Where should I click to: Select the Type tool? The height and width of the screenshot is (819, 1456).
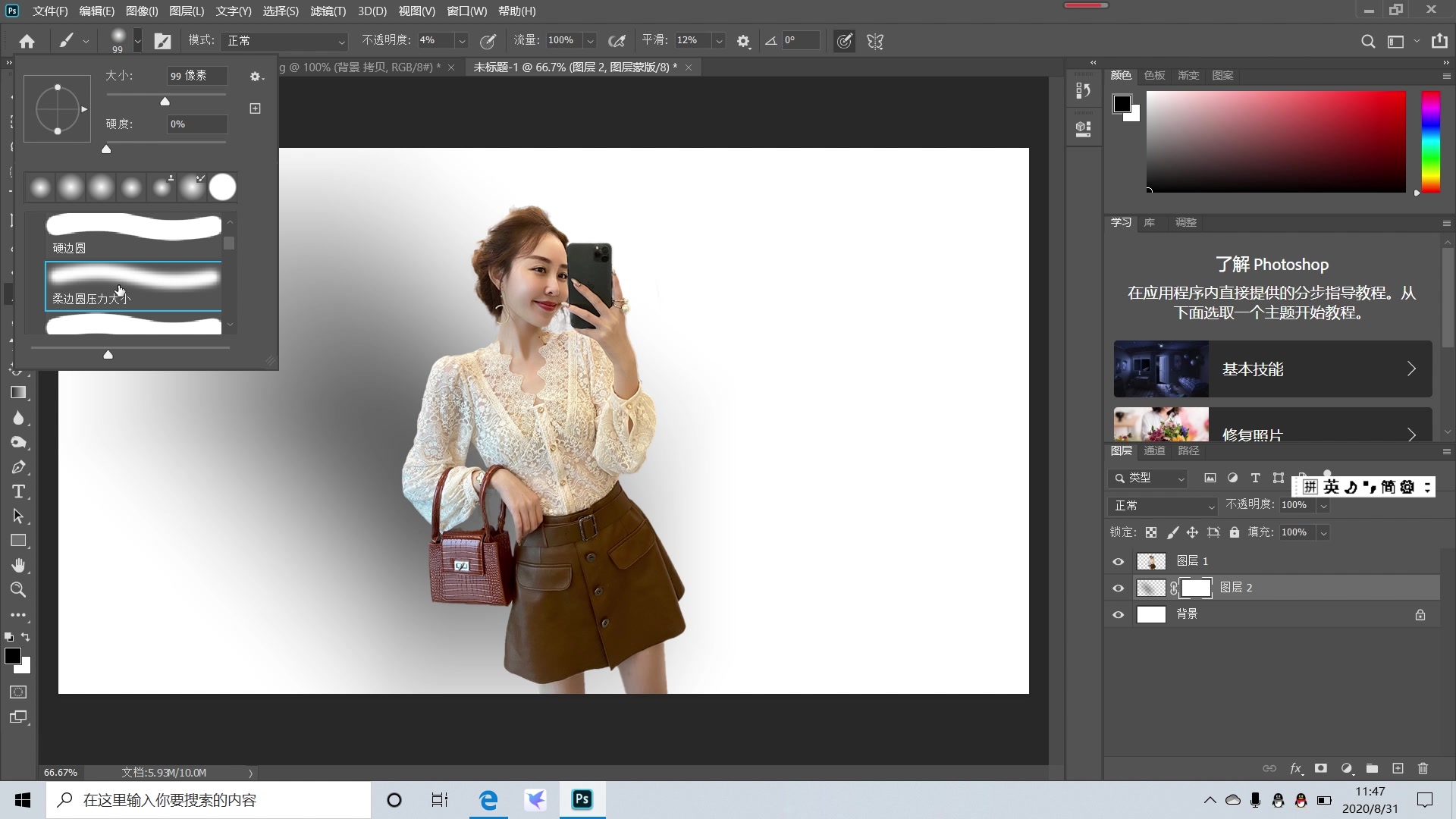[x=18, y=491]
